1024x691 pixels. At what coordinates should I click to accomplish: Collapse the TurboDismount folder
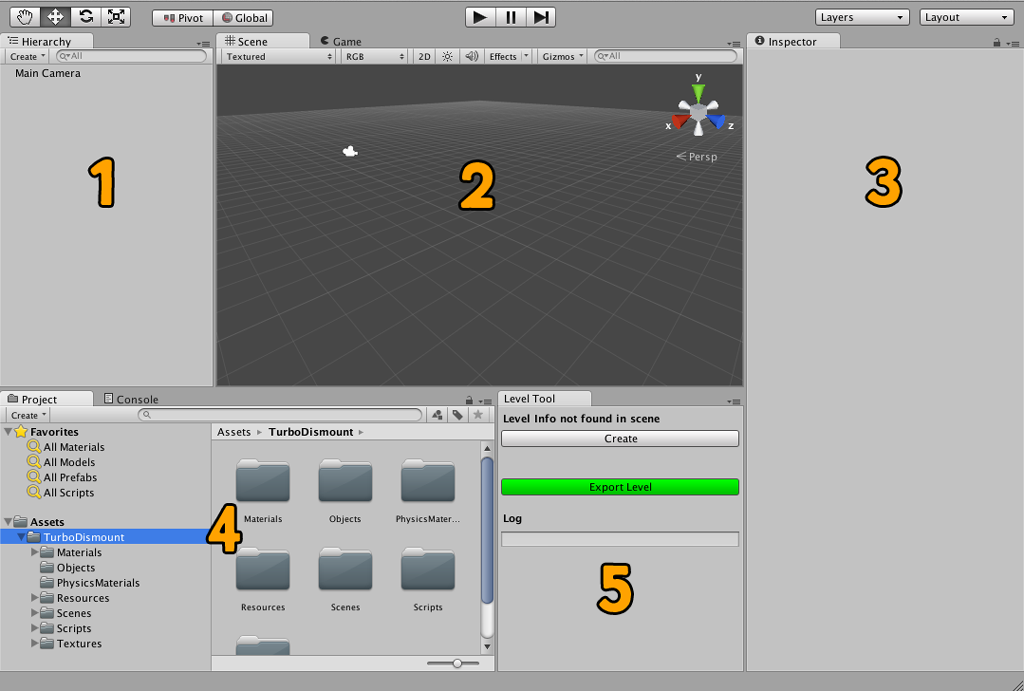(x=22, y=537)
